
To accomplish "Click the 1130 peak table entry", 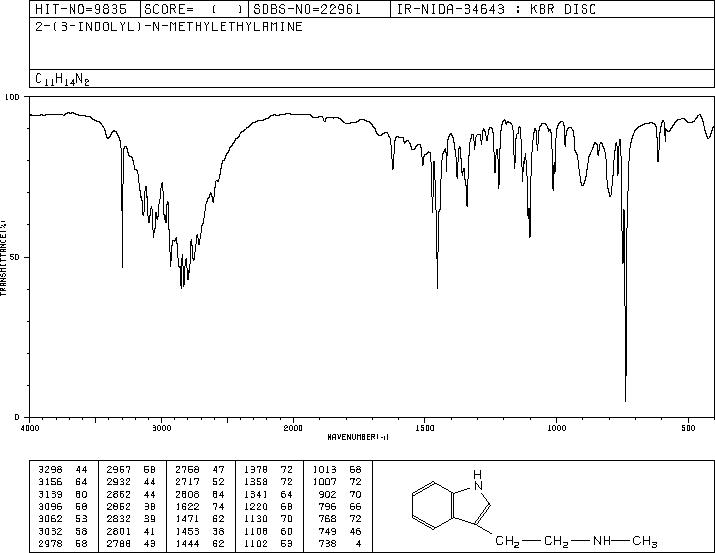I will click(269, 519).
